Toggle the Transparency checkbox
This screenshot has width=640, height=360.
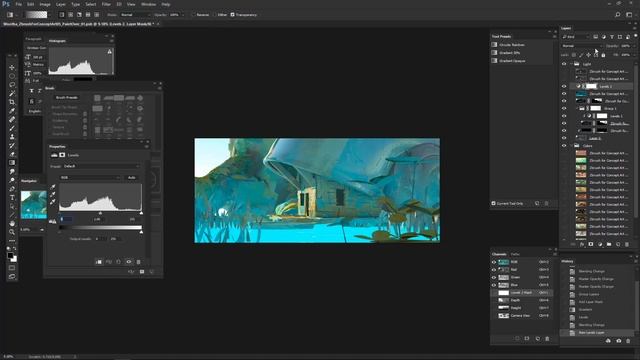(233, 15)
